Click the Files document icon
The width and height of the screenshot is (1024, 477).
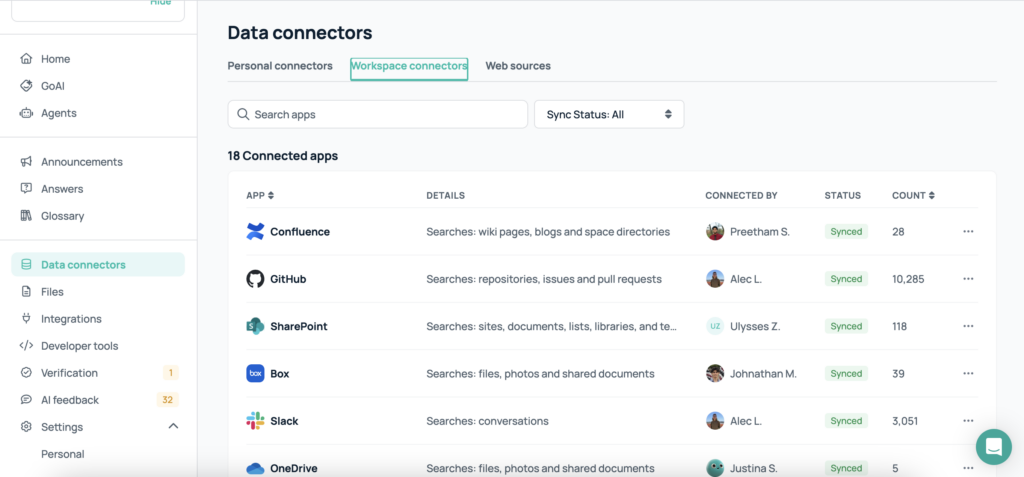tap(26, 291)
